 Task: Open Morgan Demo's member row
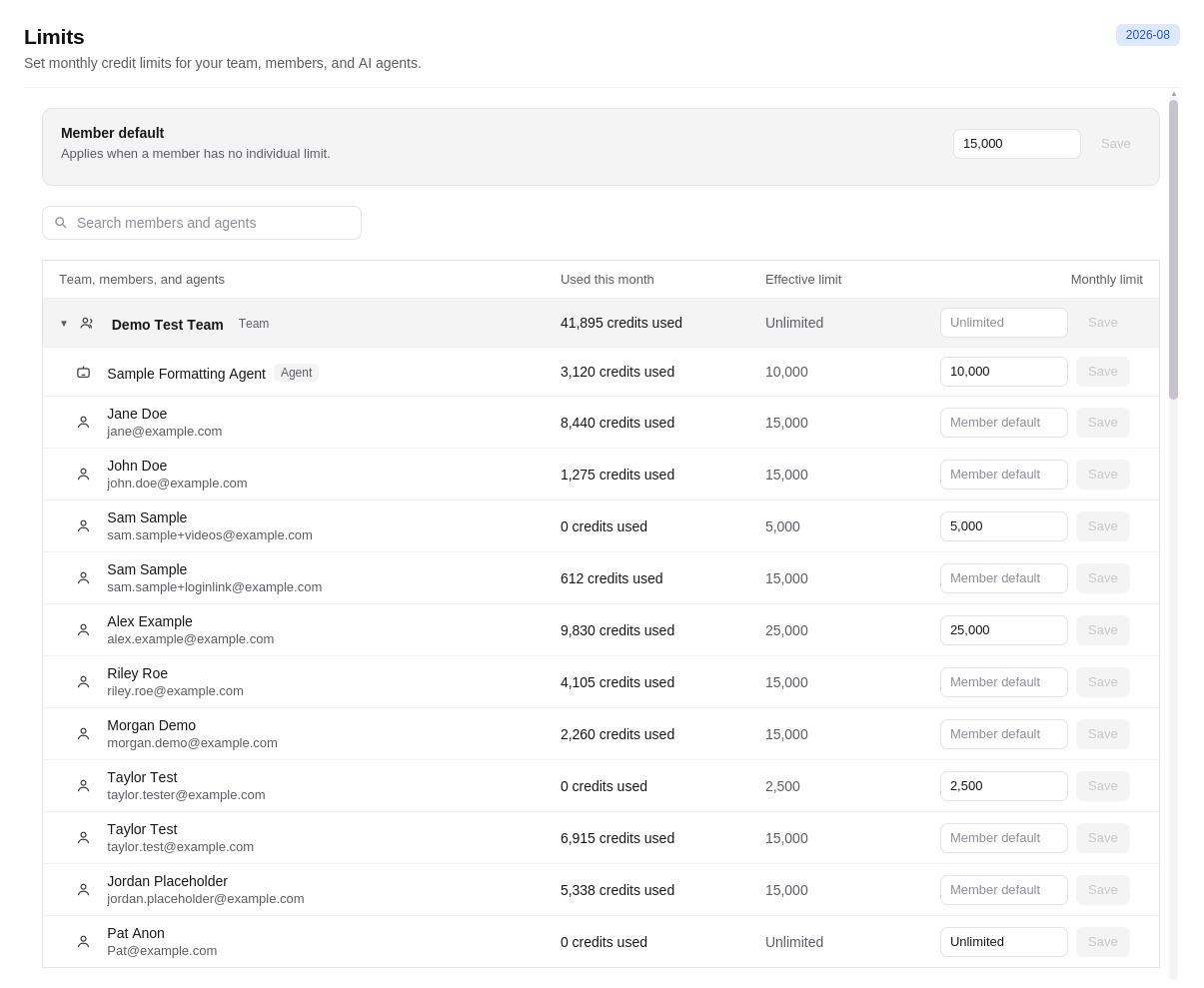pos(601,734)
